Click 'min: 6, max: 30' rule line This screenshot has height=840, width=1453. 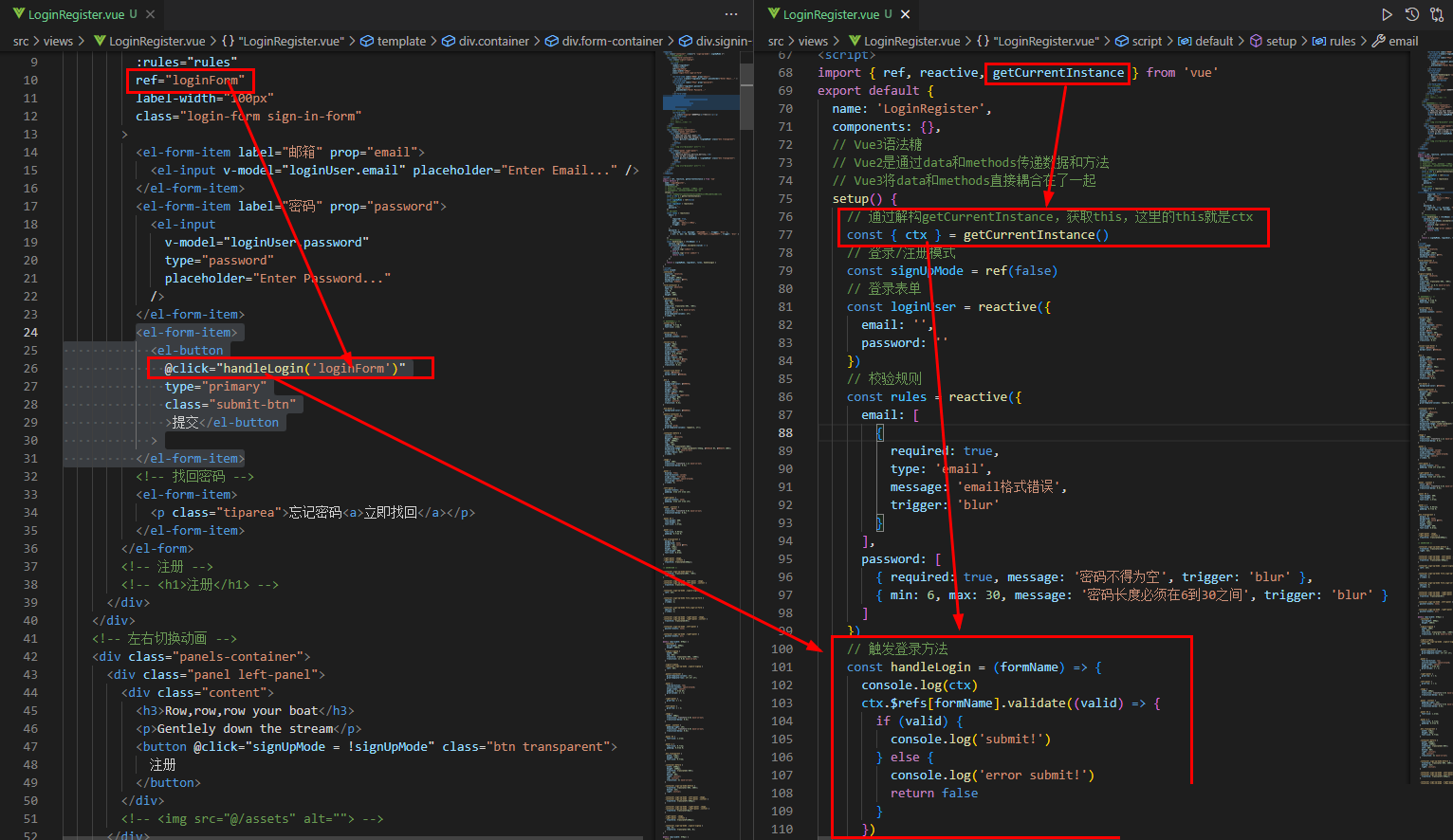point(1131,594)
